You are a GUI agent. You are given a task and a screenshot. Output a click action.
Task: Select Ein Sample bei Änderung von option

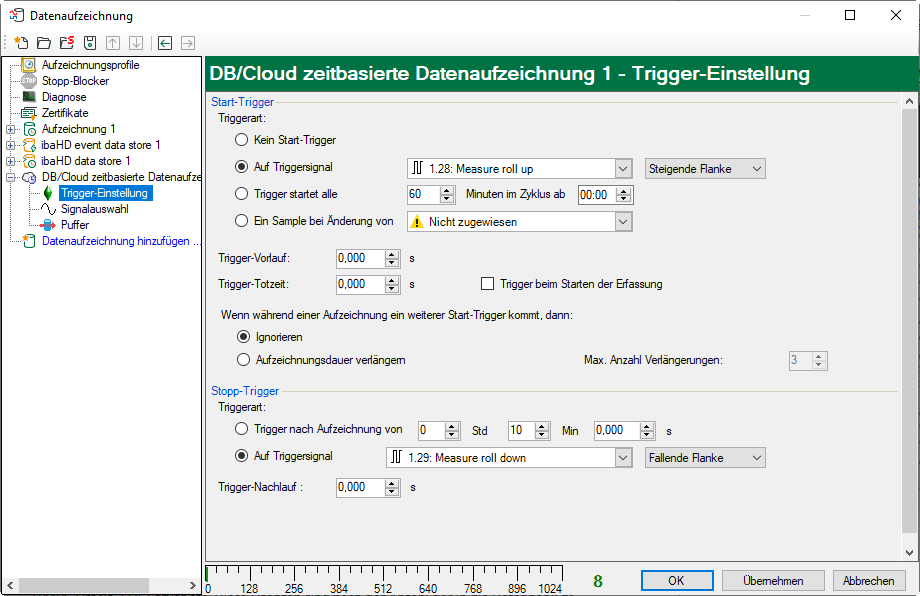[x=241, y=221]
